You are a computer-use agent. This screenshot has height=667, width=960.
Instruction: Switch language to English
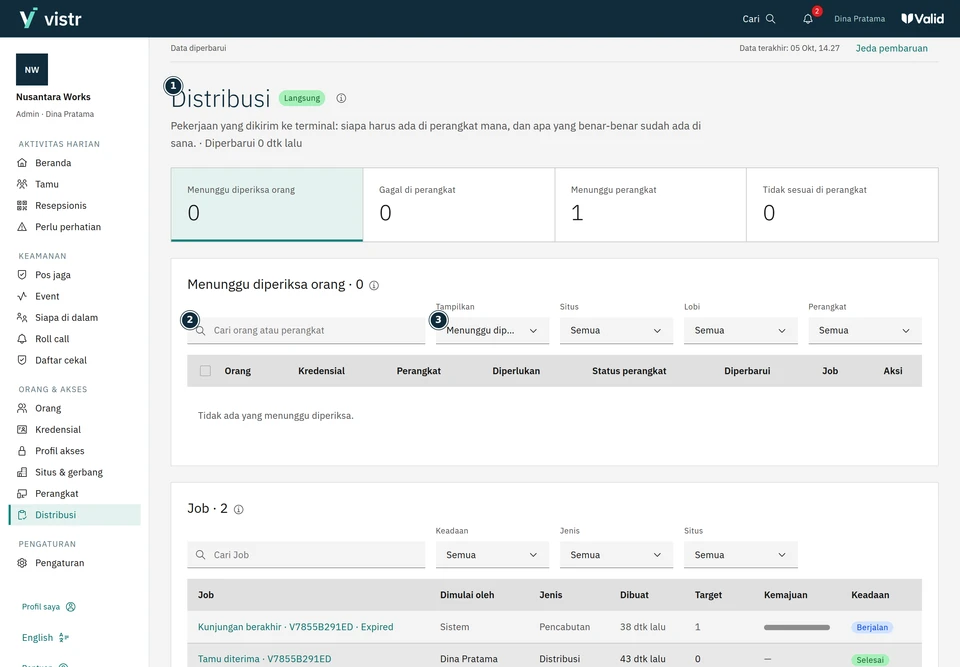pyautogui.click(x=45, y=638)
